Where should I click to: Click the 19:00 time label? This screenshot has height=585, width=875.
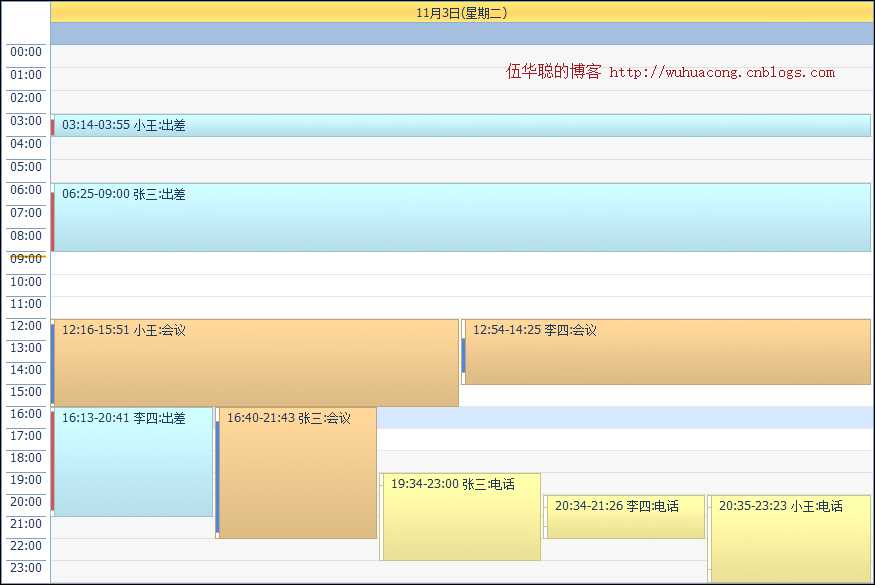(26, 480)
